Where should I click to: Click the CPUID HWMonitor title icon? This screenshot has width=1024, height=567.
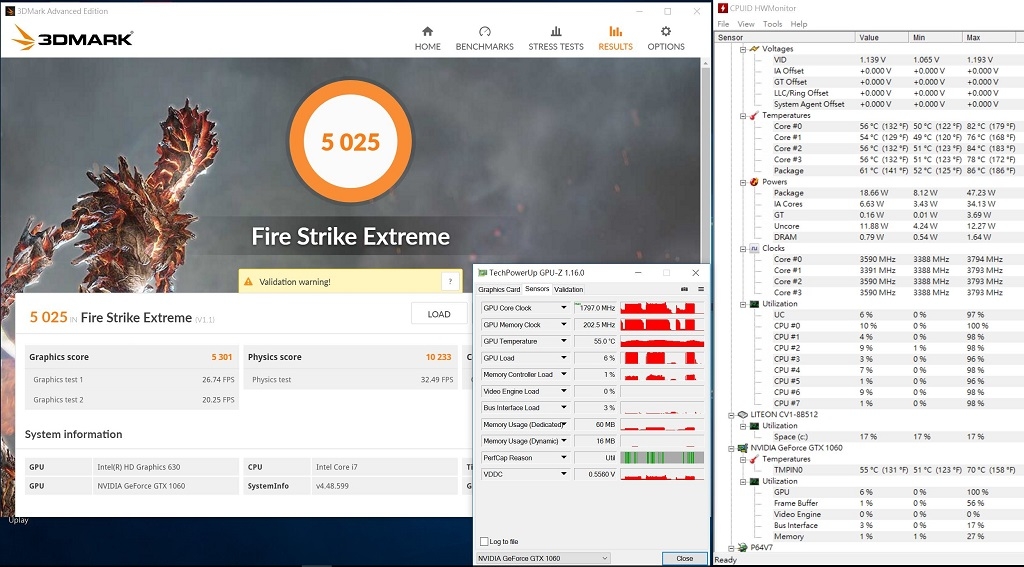tap(722, 8)
